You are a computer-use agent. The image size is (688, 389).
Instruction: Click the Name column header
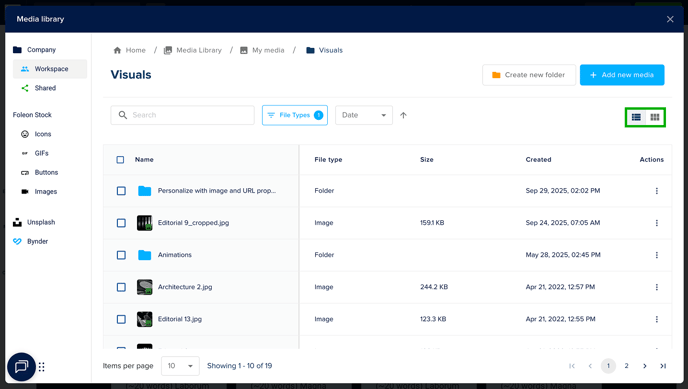coord(144,160)
